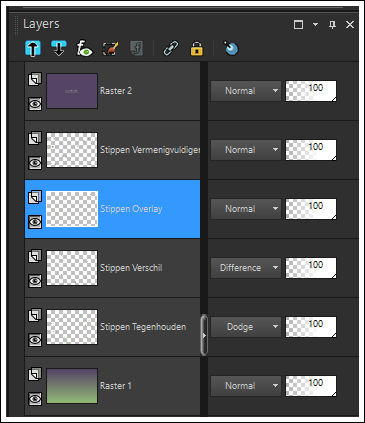Open the Dodge blend mode dropdown

point(246,327)
